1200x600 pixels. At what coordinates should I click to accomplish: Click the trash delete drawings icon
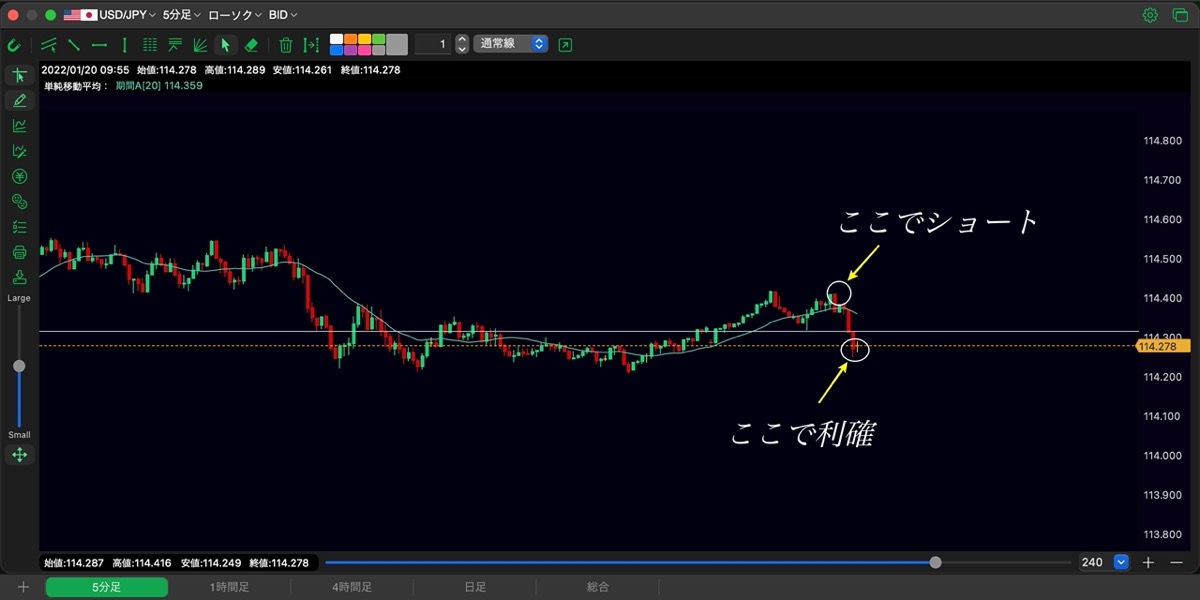[x=286, y=45]
